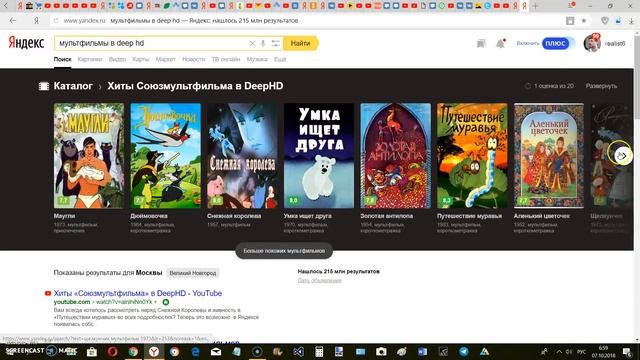640x360 pixels.
Task: Switch to the ТВ онлайн tab
Action: [226, 59]
